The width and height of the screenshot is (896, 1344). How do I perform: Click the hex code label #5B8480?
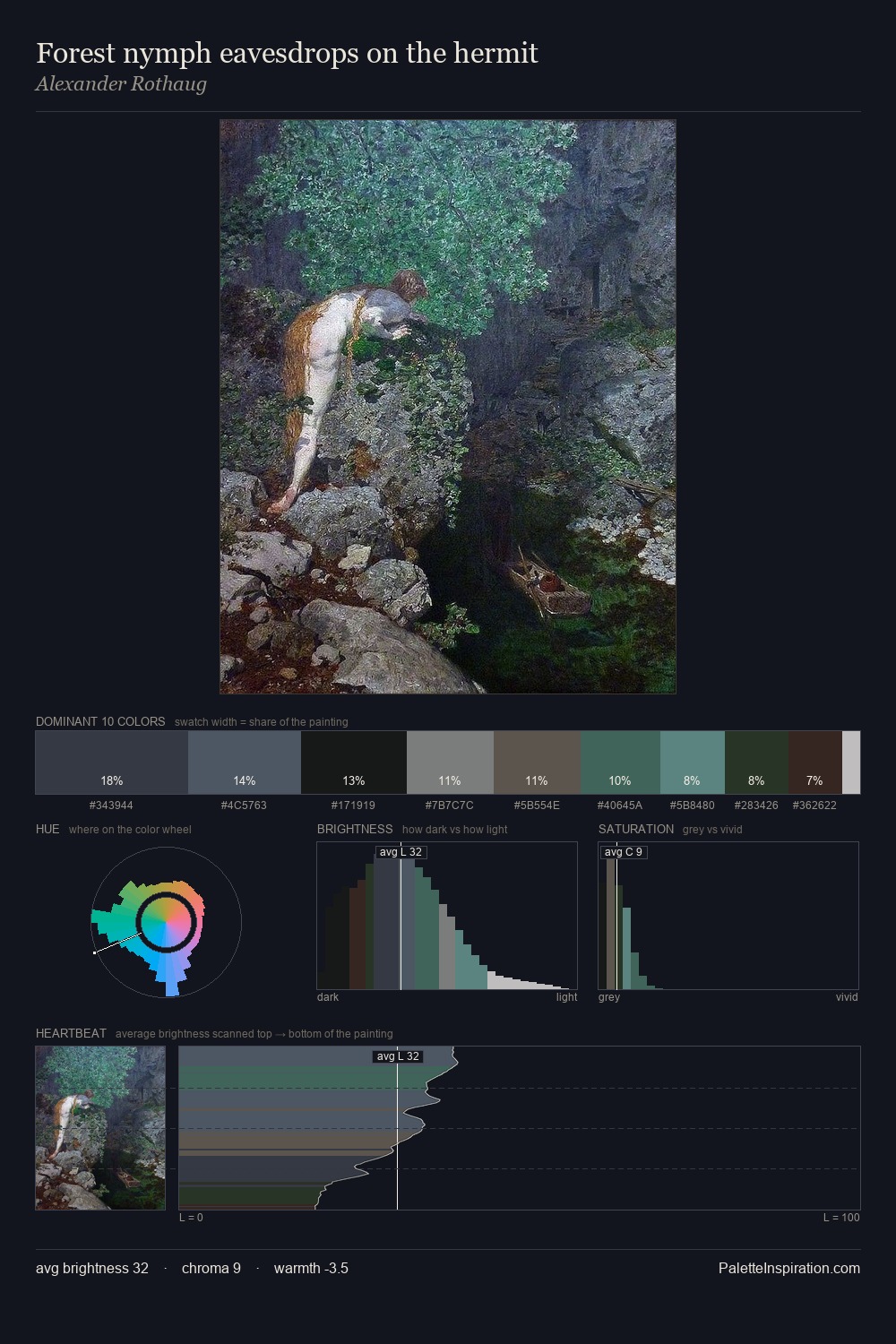tap(692, 806)
